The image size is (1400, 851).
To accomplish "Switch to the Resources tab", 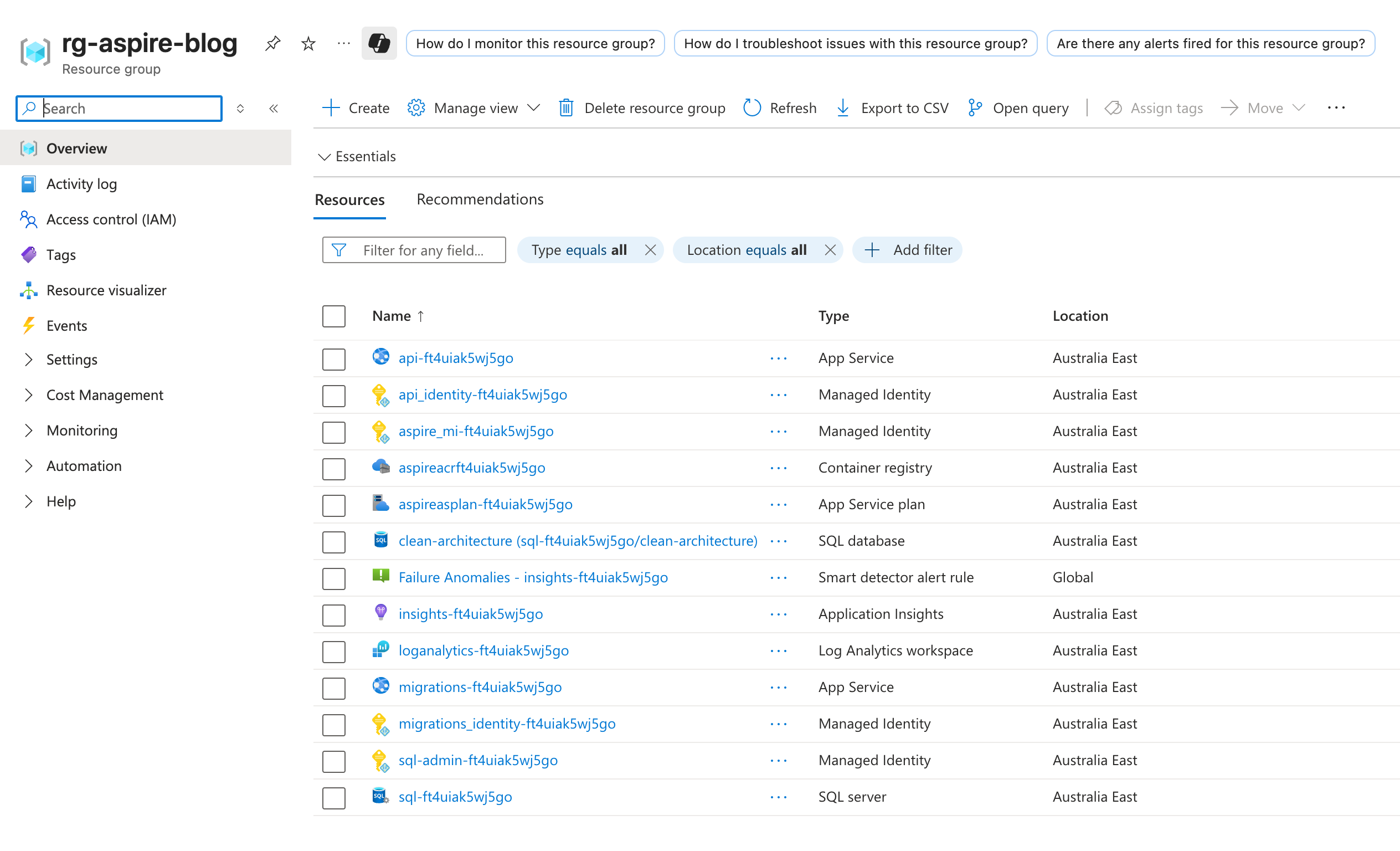I will coord(349,200).
